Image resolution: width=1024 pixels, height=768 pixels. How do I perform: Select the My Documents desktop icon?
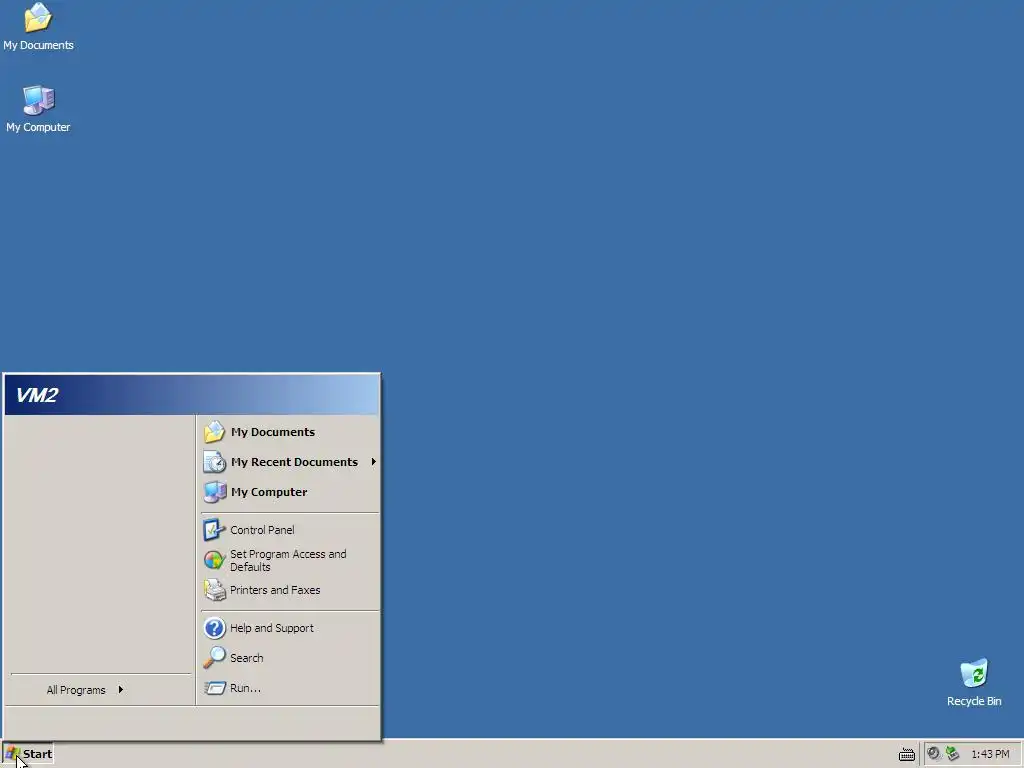(38, 27)
